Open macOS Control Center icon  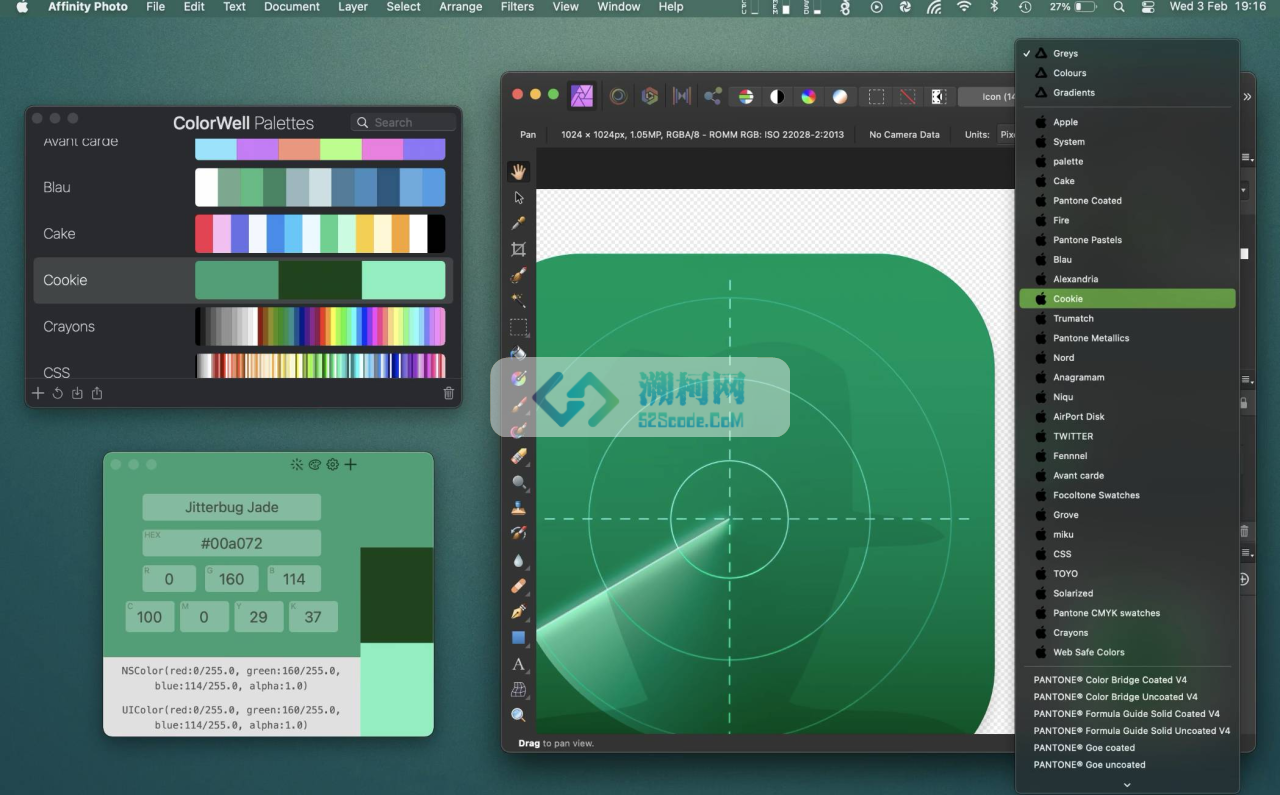[1147, 7]
